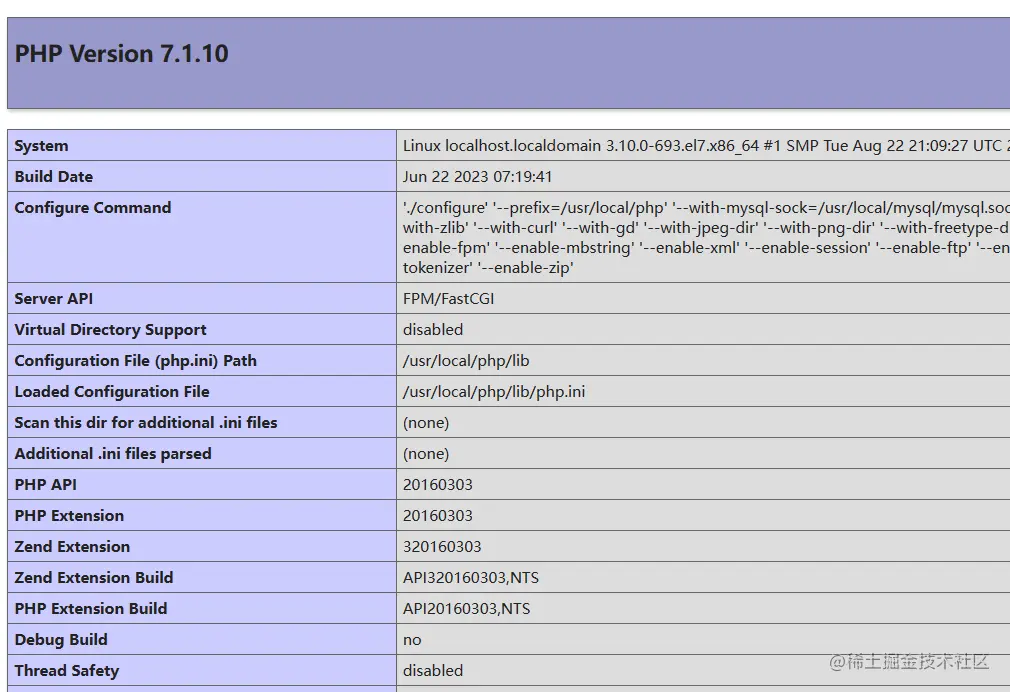Select disabled value for Virtual Directory Support
Viewport: 1010px width, 692px height.
tap(433, 330)
